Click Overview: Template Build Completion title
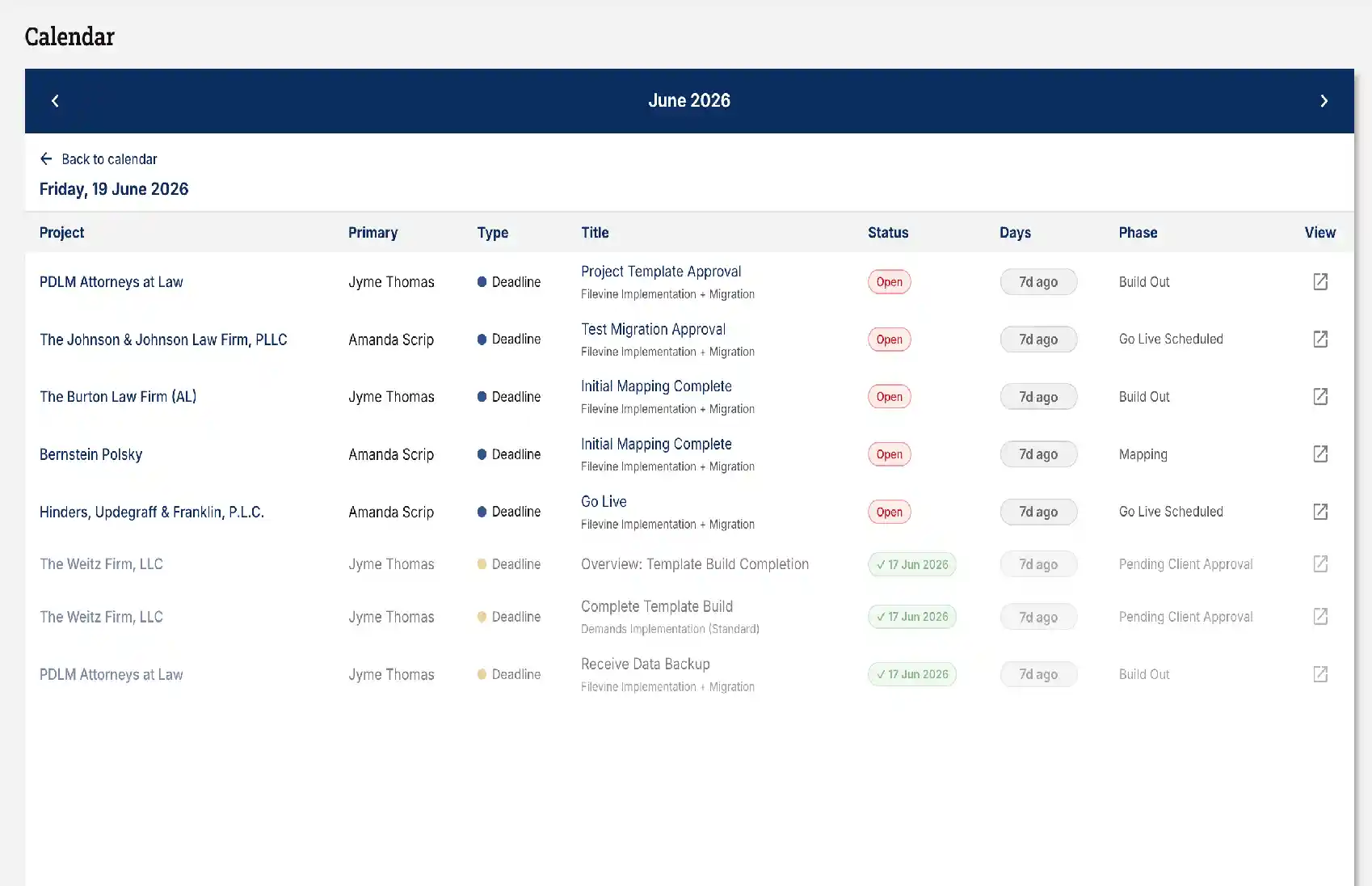The image size is (1372, 886). tap(695, 564)
